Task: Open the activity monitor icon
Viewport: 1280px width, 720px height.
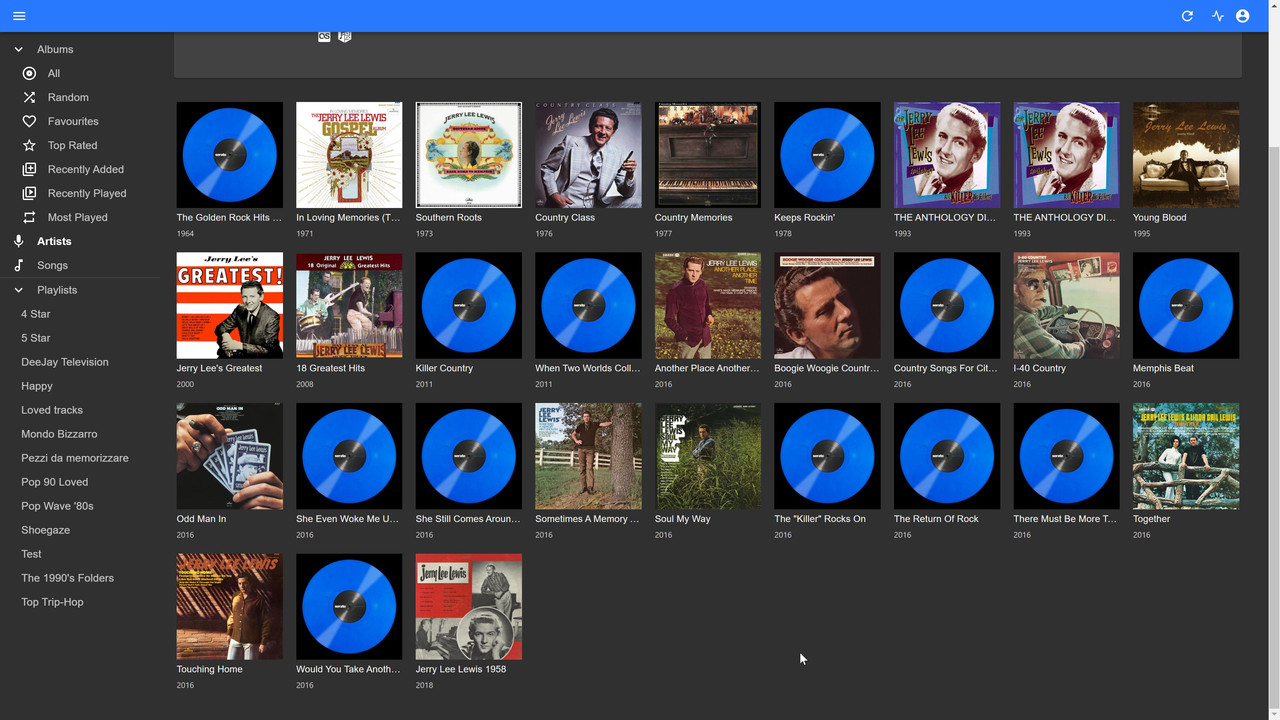Action: coord(1217,16)
